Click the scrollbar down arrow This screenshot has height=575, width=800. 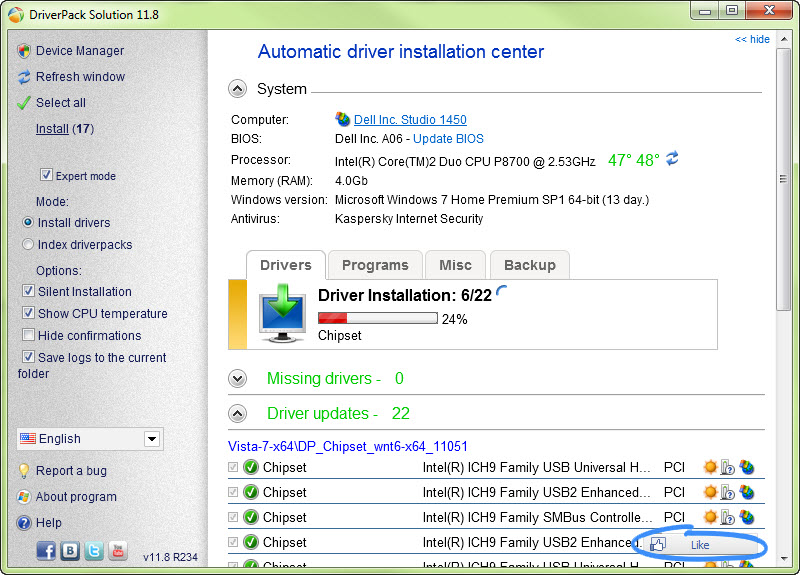pyautogui.click(x=783, y=559)
